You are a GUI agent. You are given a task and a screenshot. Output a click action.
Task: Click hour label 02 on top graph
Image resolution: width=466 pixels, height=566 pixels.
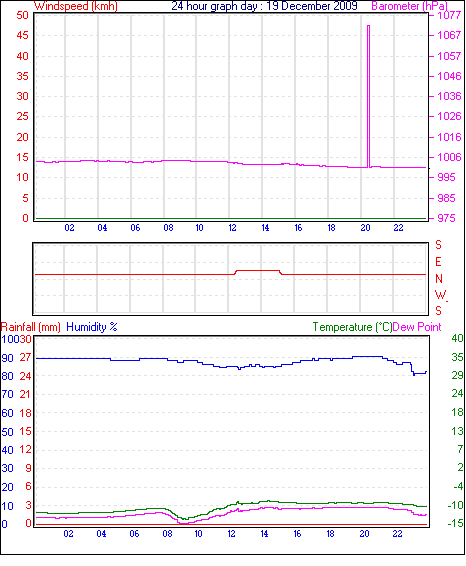click(69, 228)
